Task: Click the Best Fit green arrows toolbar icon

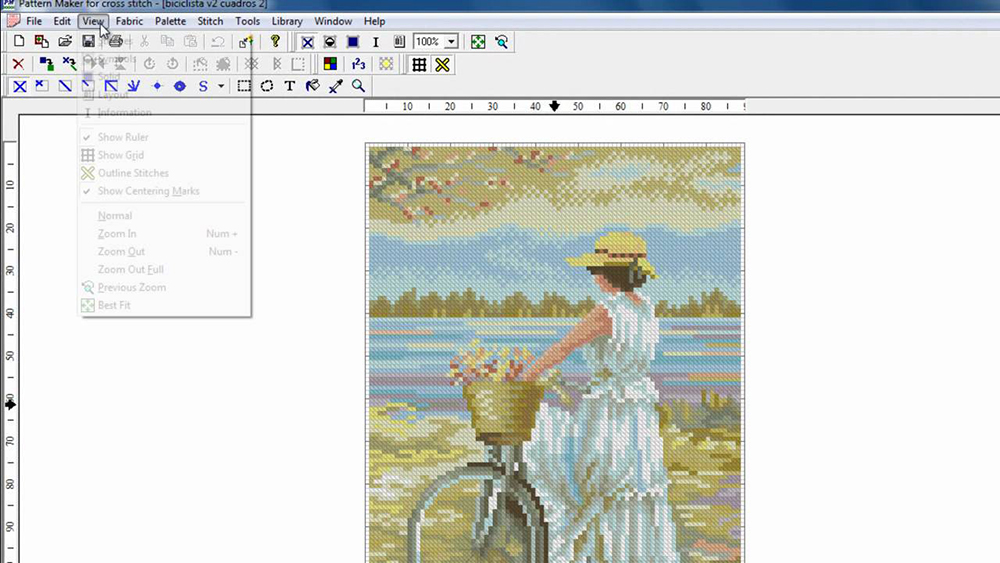Action: tap(478, 42)
